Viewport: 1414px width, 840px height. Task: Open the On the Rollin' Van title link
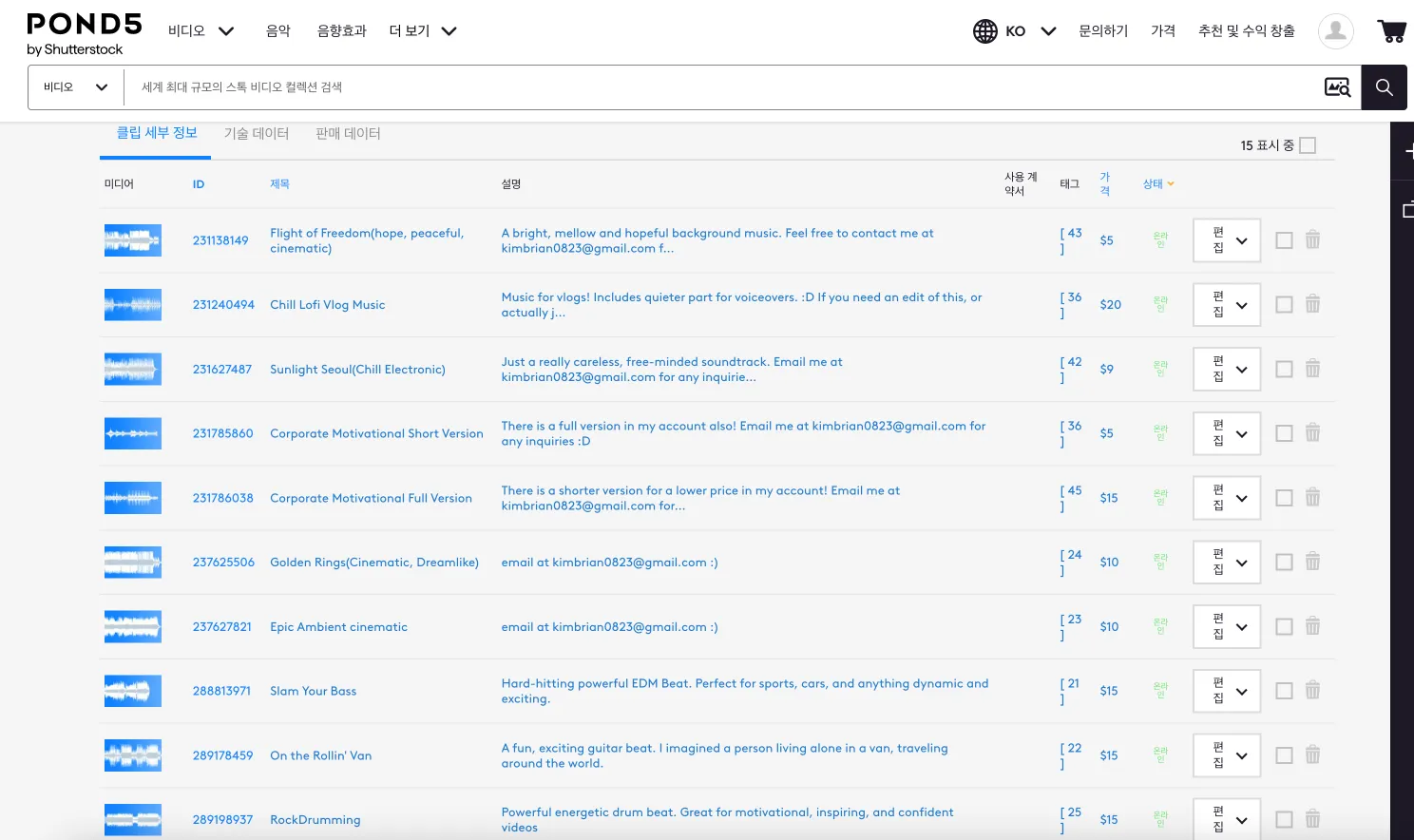point(321,755)
